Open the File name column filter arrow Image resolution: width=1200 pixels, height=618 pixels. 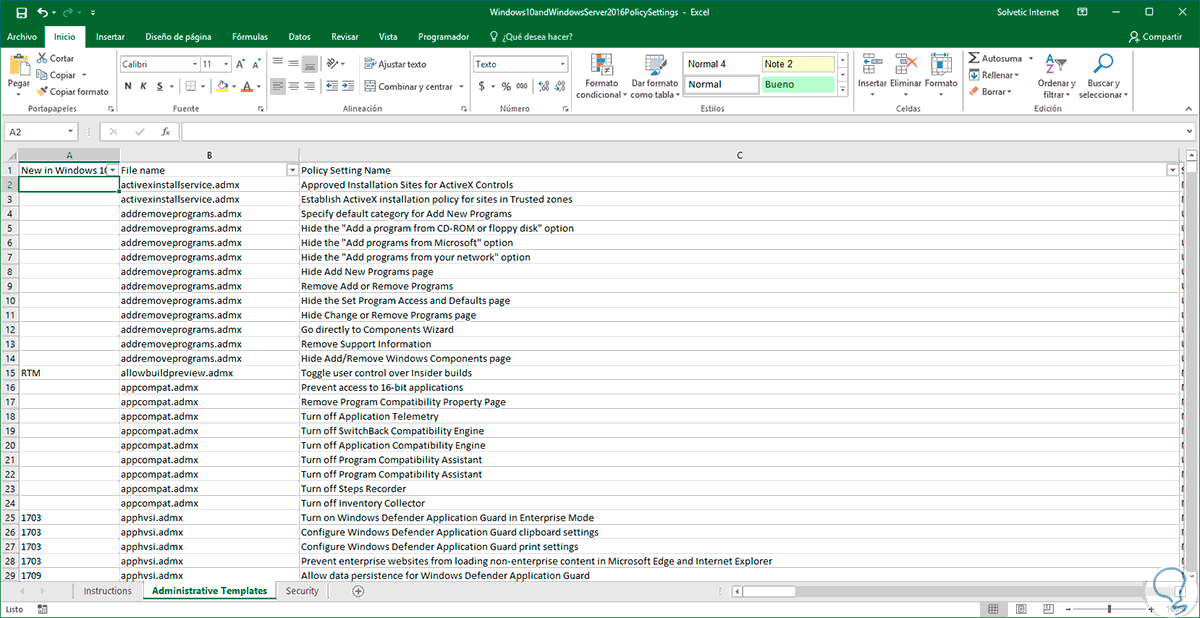(x=292, y=170)
